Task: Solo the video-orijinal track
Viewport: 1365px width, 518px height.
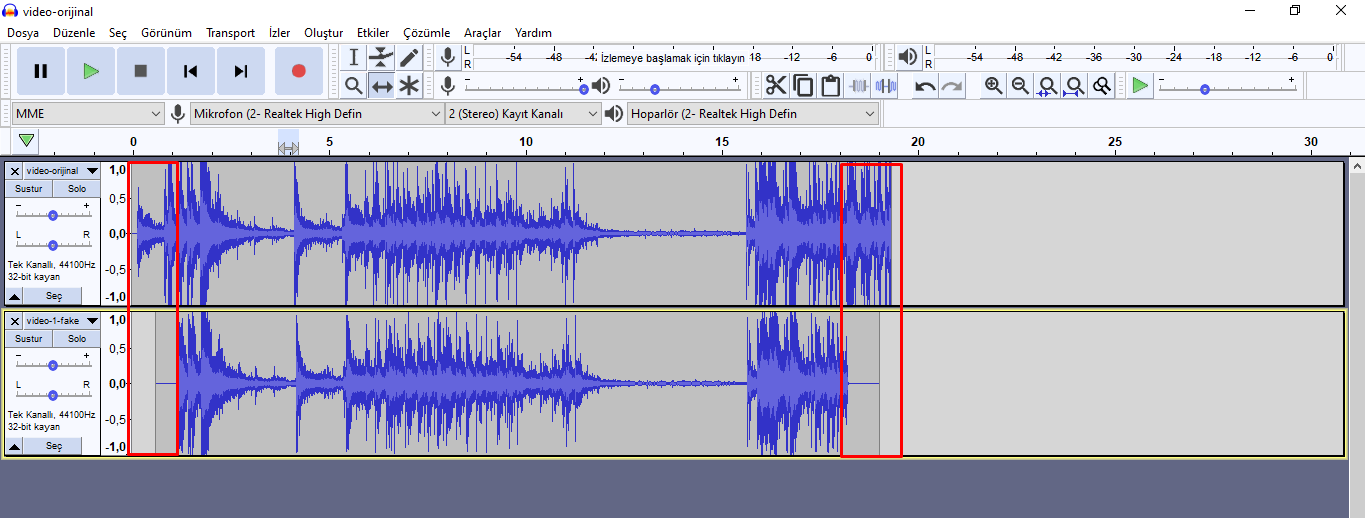Action: tap(77, 188)
